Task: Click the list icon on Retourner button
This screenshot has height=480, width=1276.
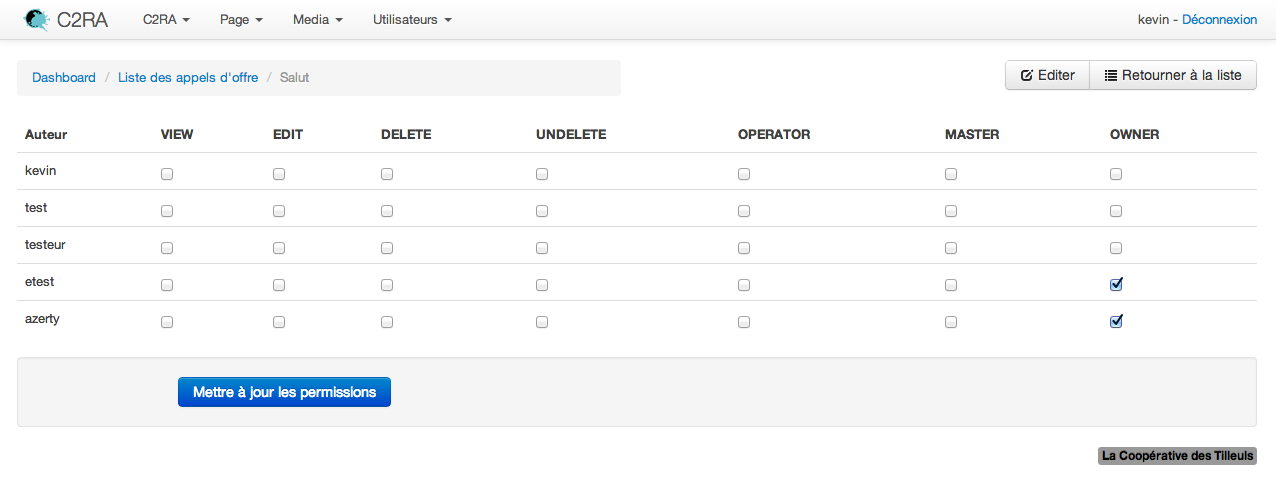Action: (1110, 76)
